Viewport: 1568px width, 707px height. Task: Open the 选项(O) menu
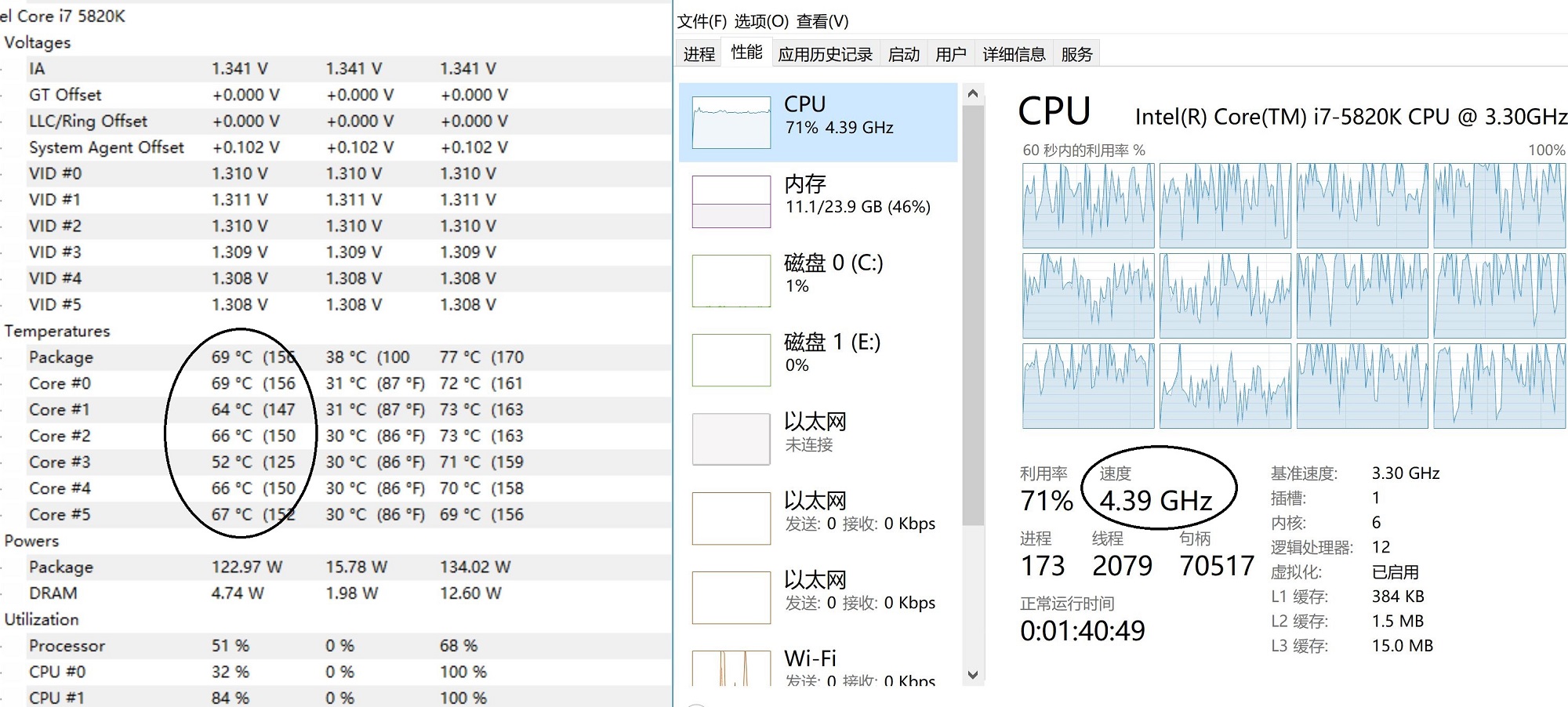761,21
